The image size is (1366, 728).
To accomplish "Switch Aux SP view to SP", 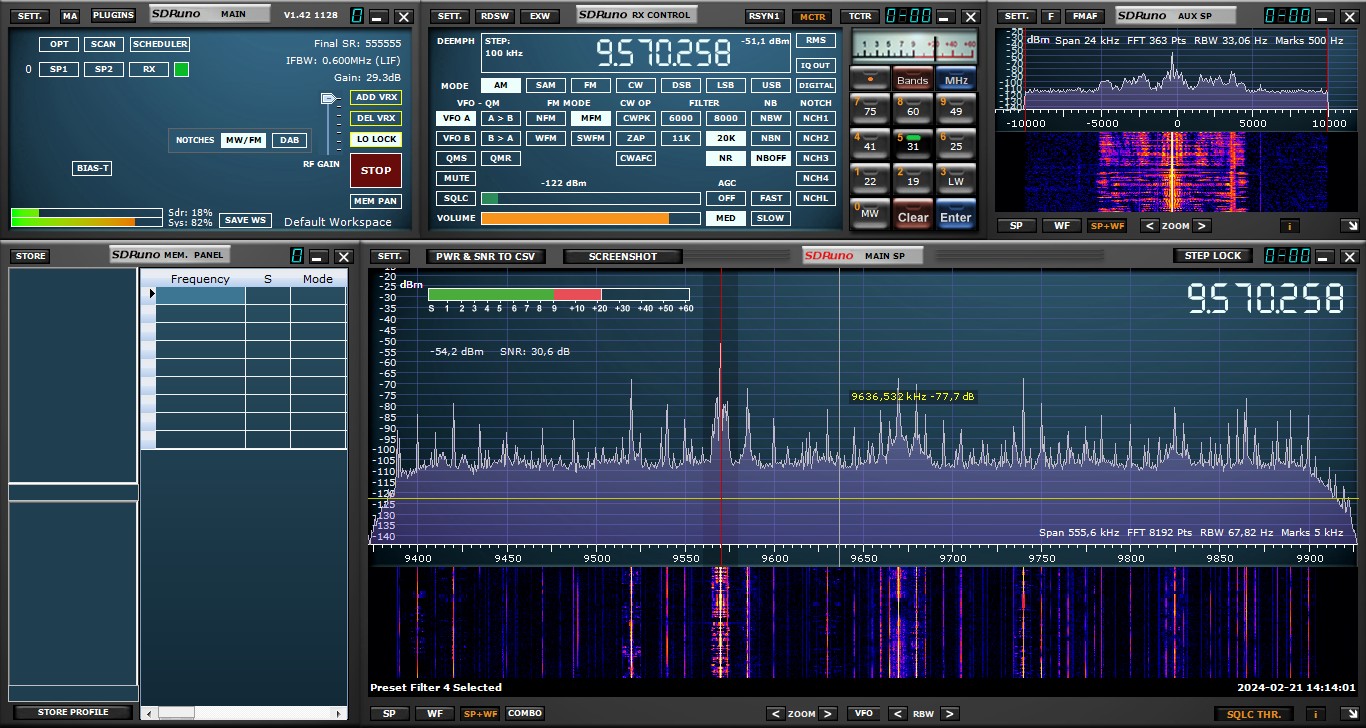I will 1016,226.
